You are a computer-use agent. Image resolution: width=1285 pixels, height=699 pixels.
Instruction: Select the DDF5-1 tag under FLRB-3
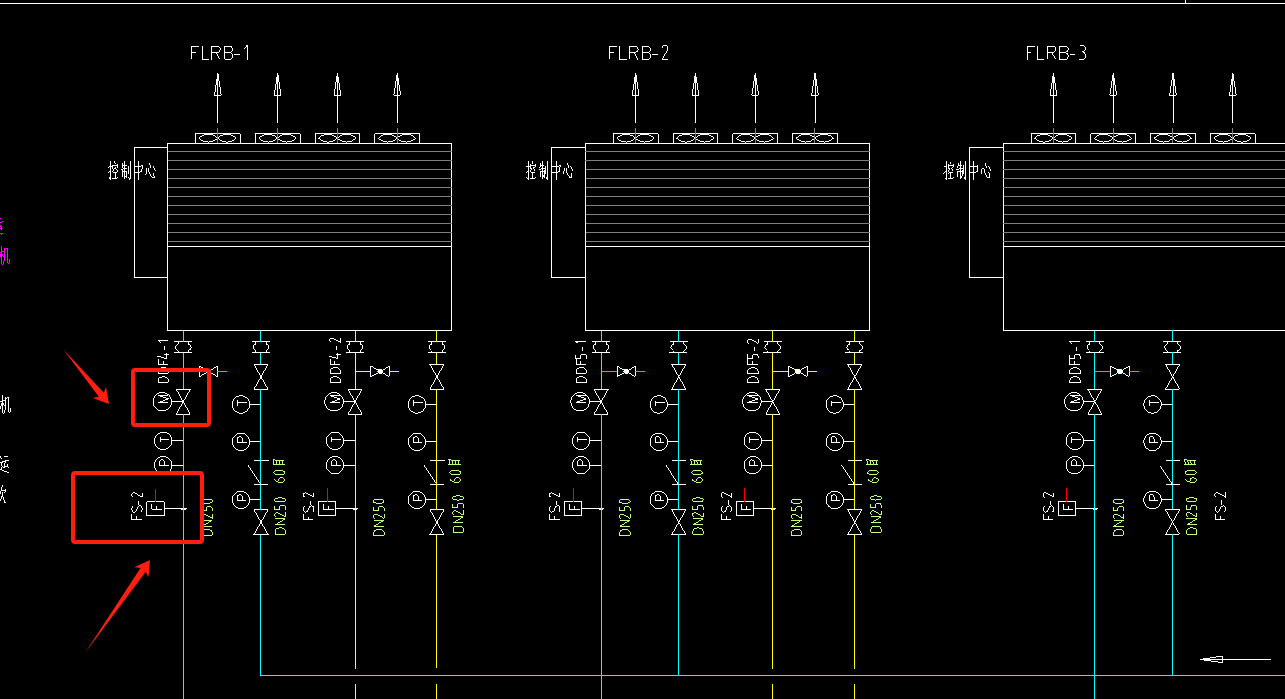[1075, 361]
